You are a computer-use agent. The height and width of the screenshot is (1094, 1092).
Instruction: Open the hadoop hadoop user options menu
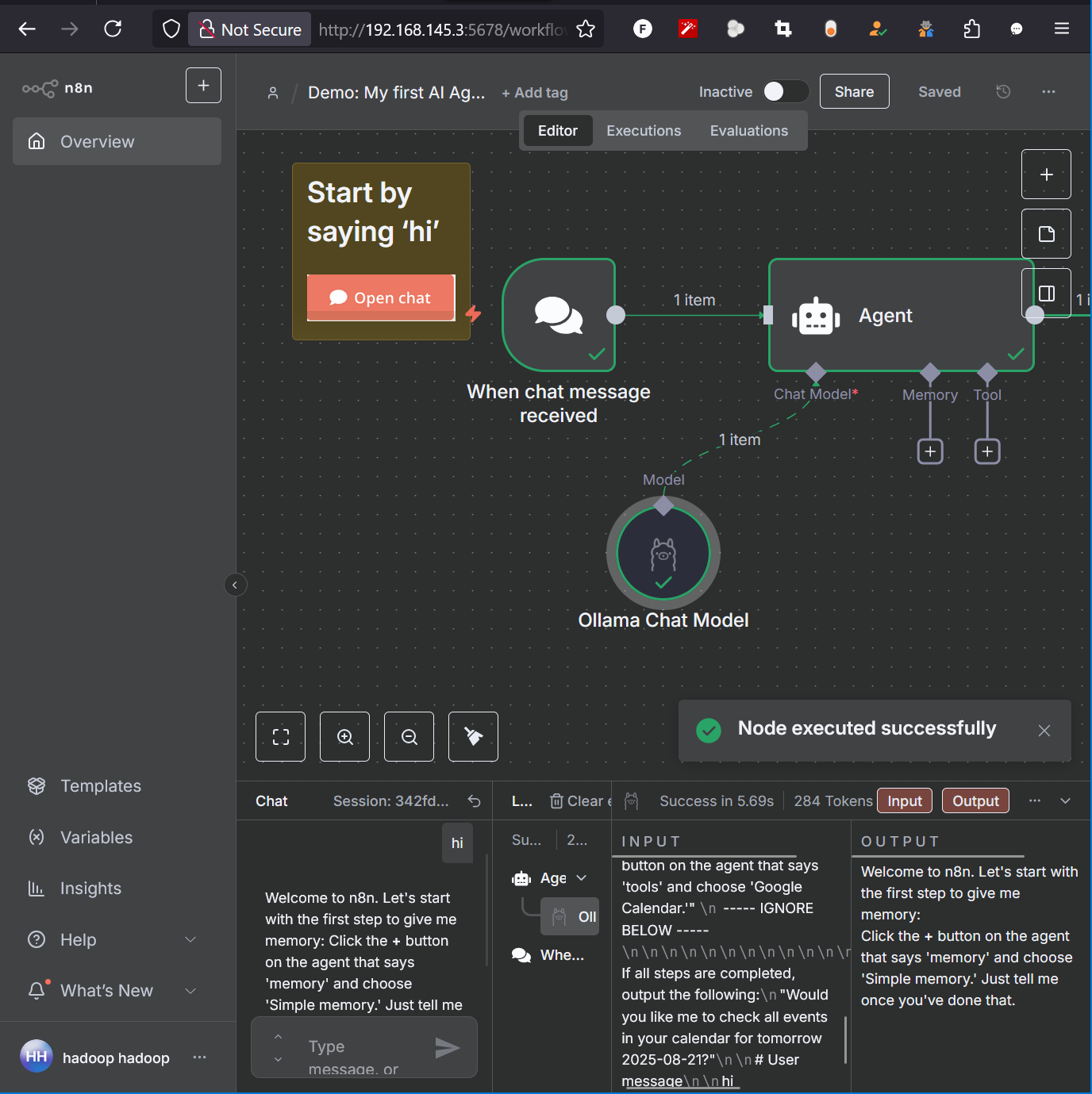[200, 1057]
